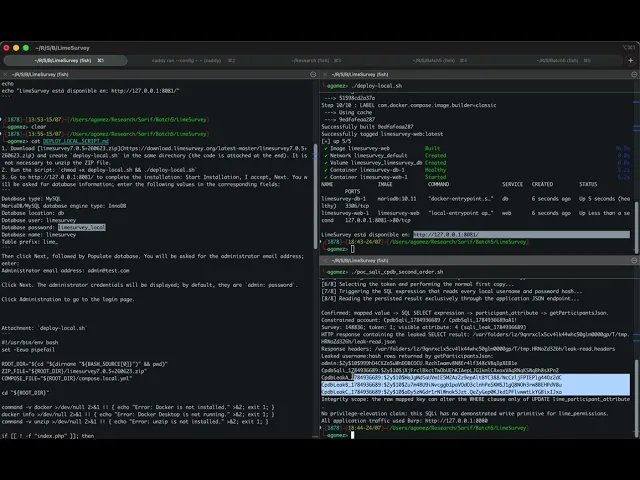640x480 pixels.
Task: Click the 'Built' status for Image limesurvey-web
Action: click(432, 149)
